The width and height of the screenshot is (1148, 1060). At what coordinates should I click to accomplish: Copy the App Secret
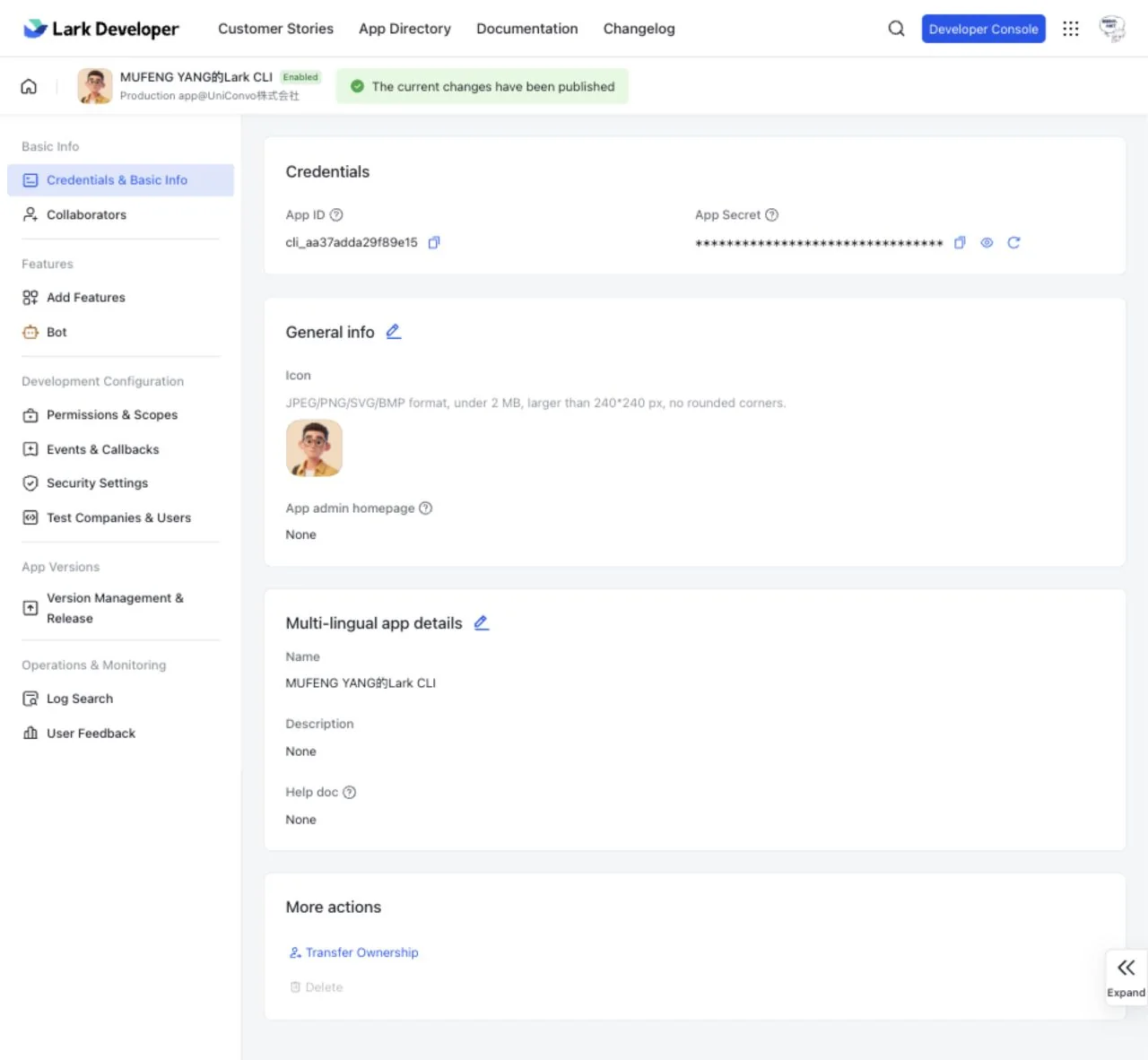[960, 242]
